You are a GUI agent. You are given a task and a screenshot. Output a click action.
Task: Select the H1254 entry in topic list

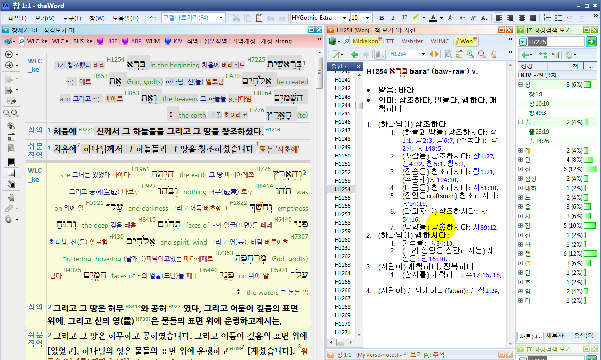tap(342, 189)
